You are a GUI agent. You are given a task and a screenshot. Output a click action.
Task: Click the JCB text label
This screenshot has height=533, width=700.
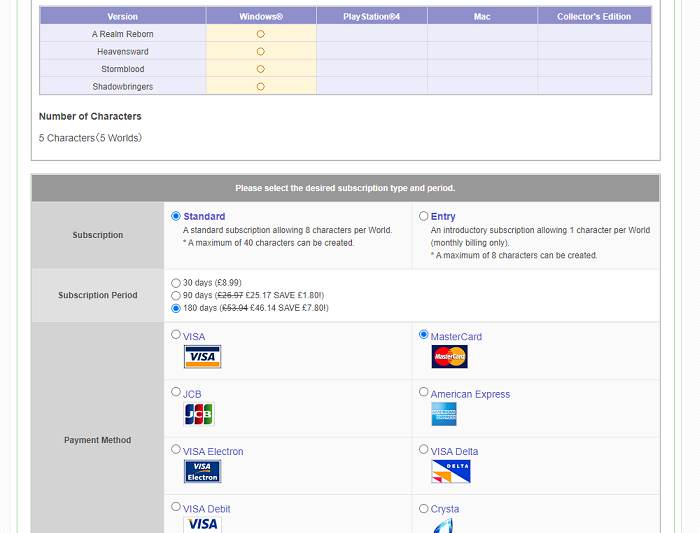192,394
